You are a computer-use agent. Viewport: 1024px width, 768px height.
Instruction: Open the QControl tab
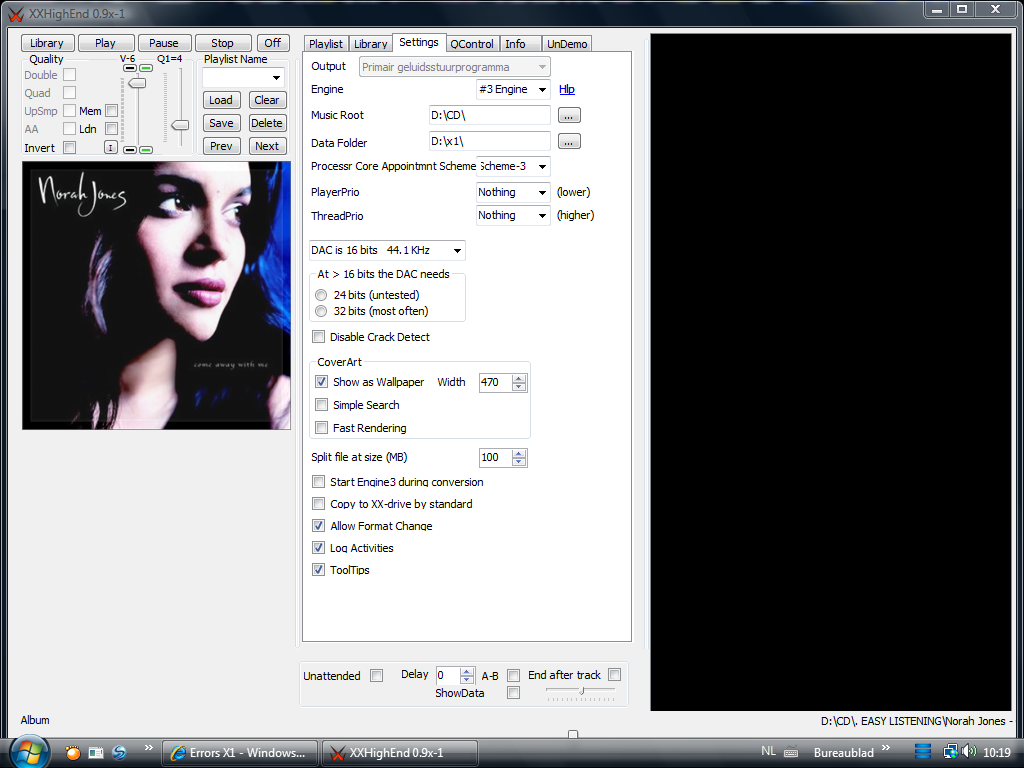pyautogui.click(x=472, y=44)
